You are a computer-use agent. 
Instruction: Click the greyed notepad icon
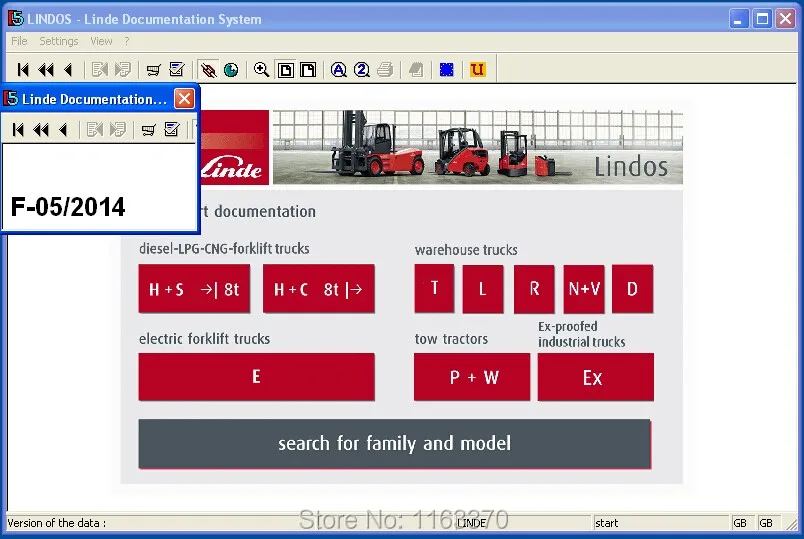pos(416,69)
